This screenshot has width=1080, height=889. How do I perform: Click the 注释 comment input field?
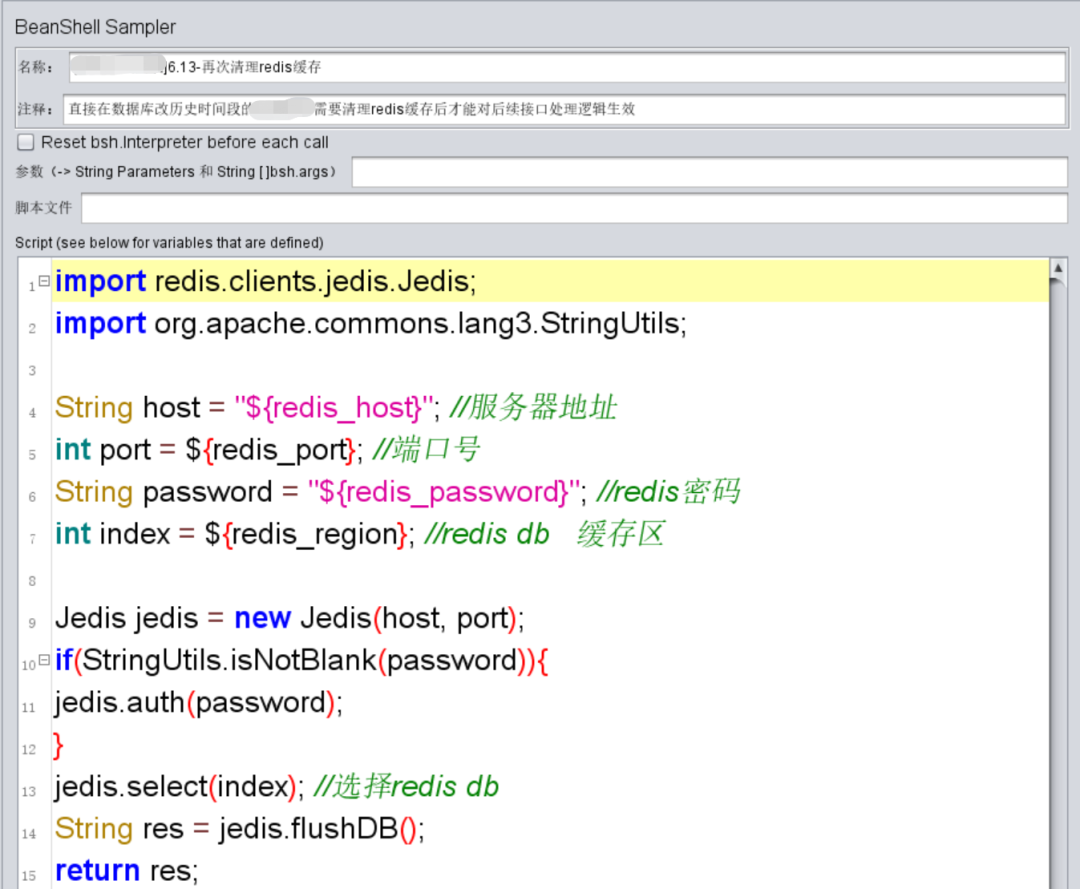click(x=564, y=109)
